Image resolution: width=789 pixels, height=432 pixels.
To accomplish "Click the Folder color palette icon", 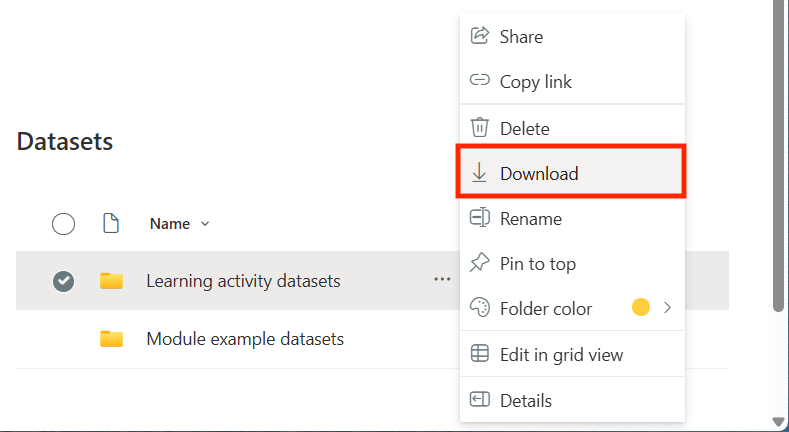I will (x=480, y=308).
